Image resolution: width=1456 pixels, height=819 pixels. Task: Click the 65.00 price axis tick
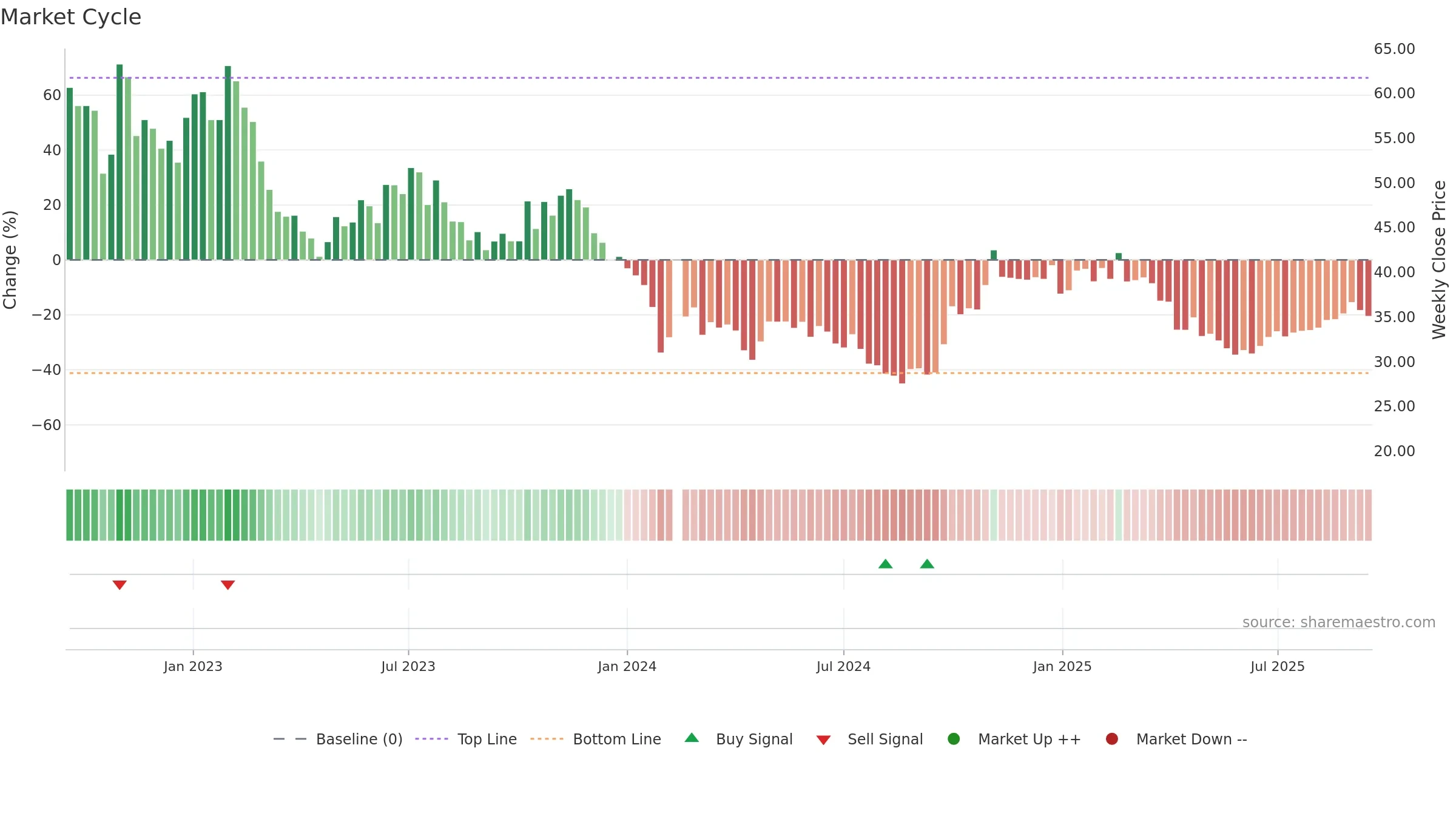point(1394,49)
